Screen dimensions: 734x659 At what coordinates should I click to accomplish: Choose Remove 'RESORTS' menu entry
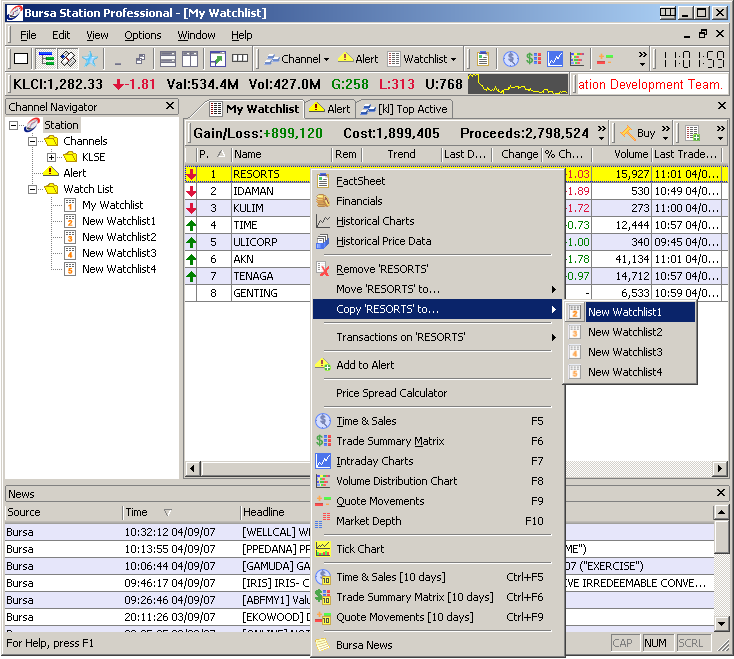click(x=438, y=269)
